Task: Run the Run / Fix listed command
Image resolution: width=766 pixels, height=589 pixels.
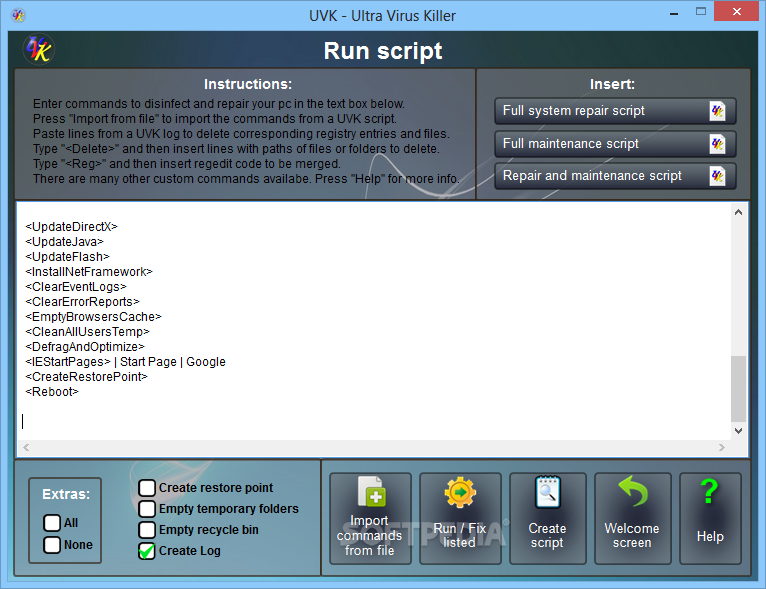Action: tap(460, 519)
